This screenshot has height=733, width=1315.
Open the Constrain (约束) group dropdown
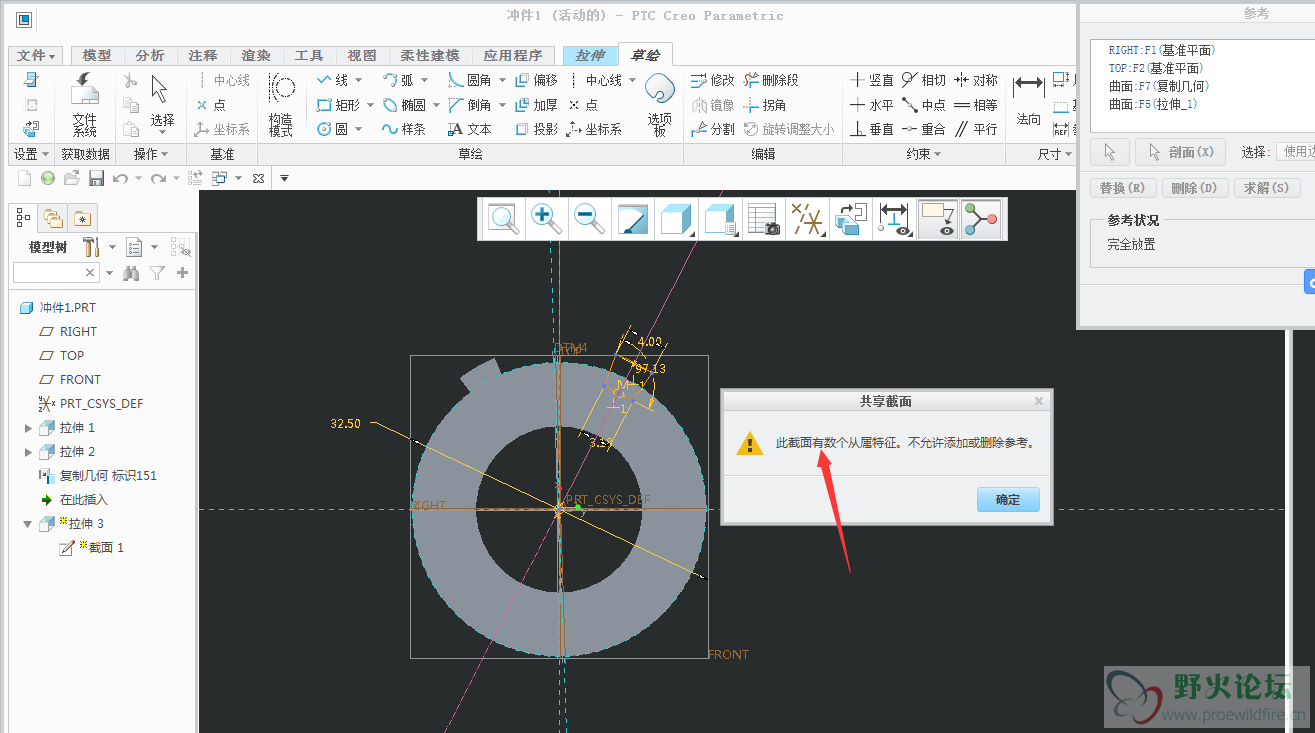[924, 154]
